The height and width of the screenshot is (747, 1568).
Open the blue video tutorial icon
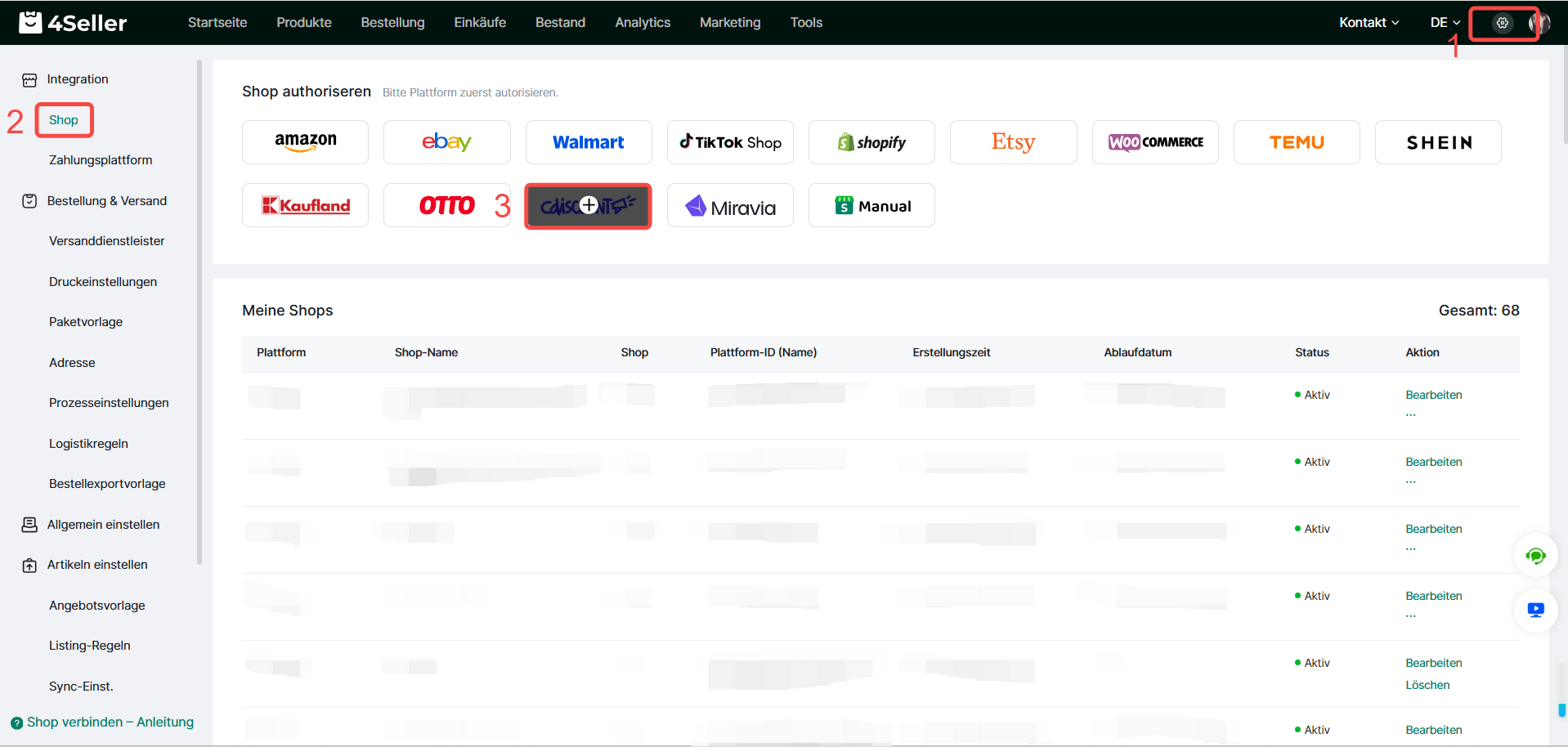tap(1535, 610)
